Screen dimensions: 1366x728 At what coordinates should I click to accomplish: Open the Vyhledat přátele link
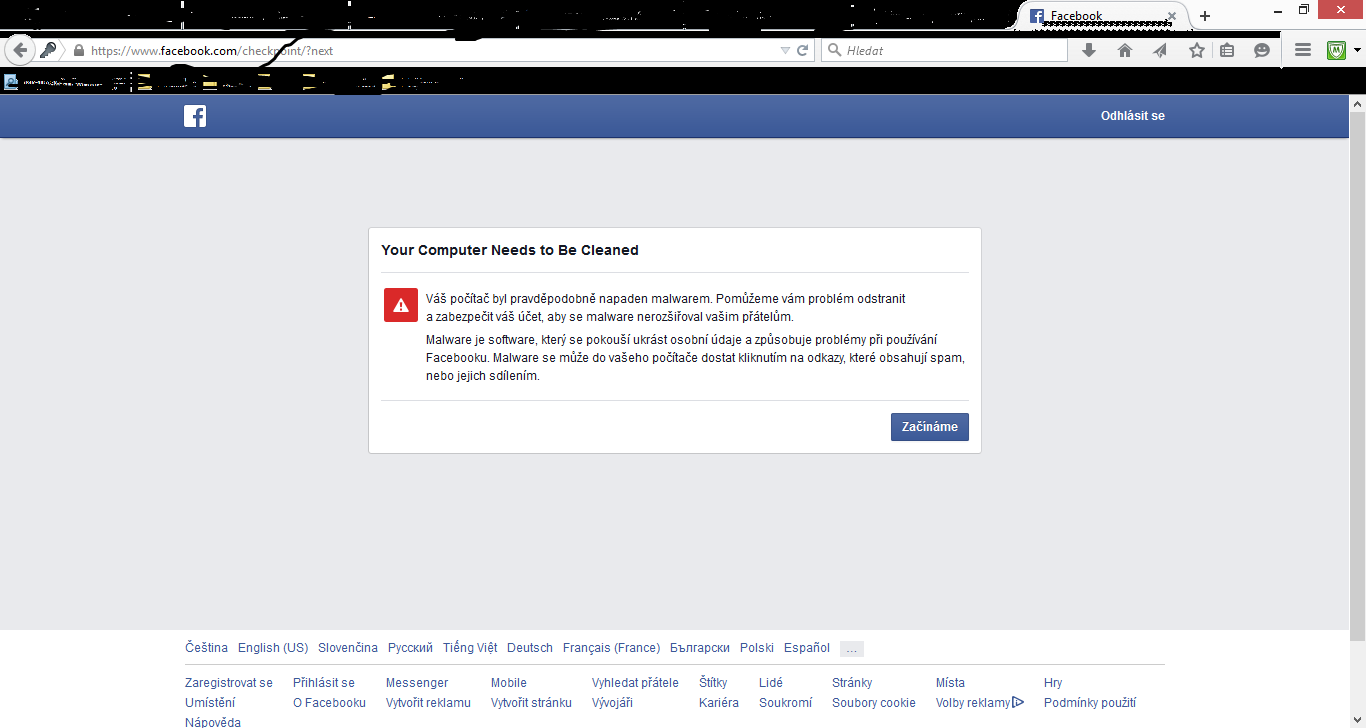(635, 683)
